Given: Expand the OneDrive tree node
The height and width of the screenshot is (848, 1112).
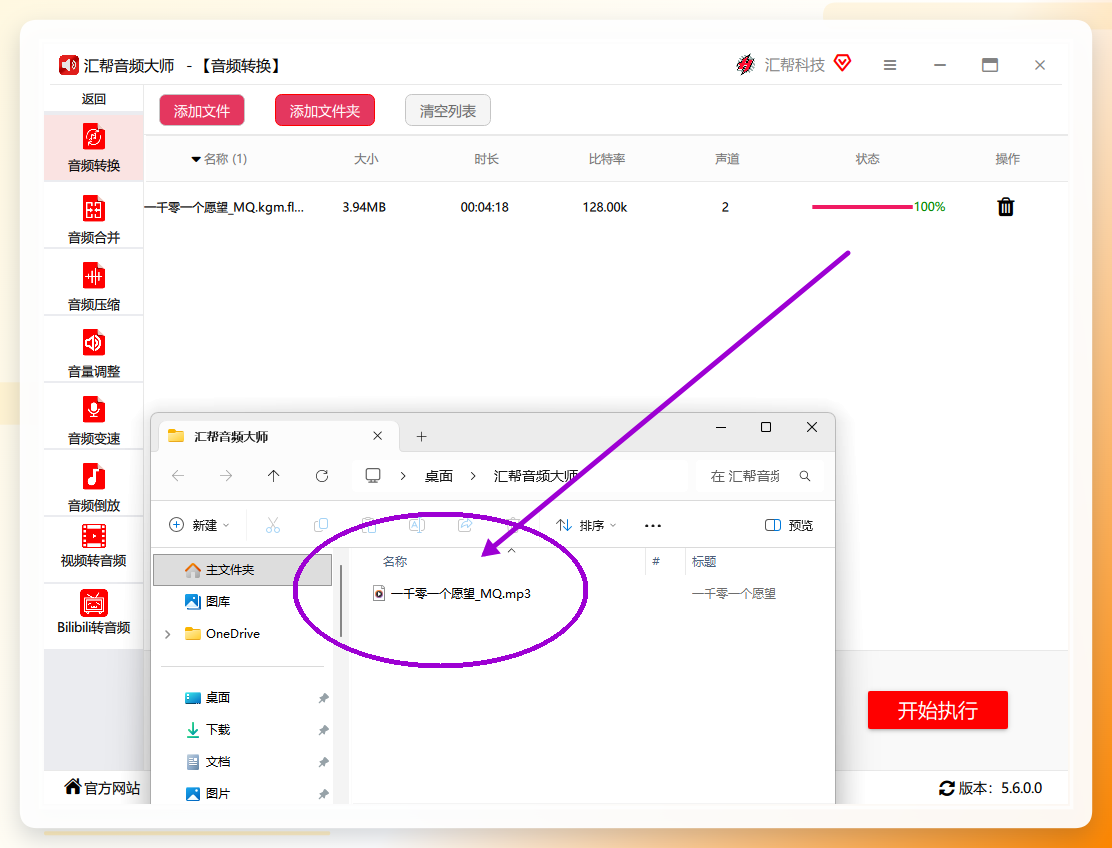Looking at the screenshot, I should 168,634.
